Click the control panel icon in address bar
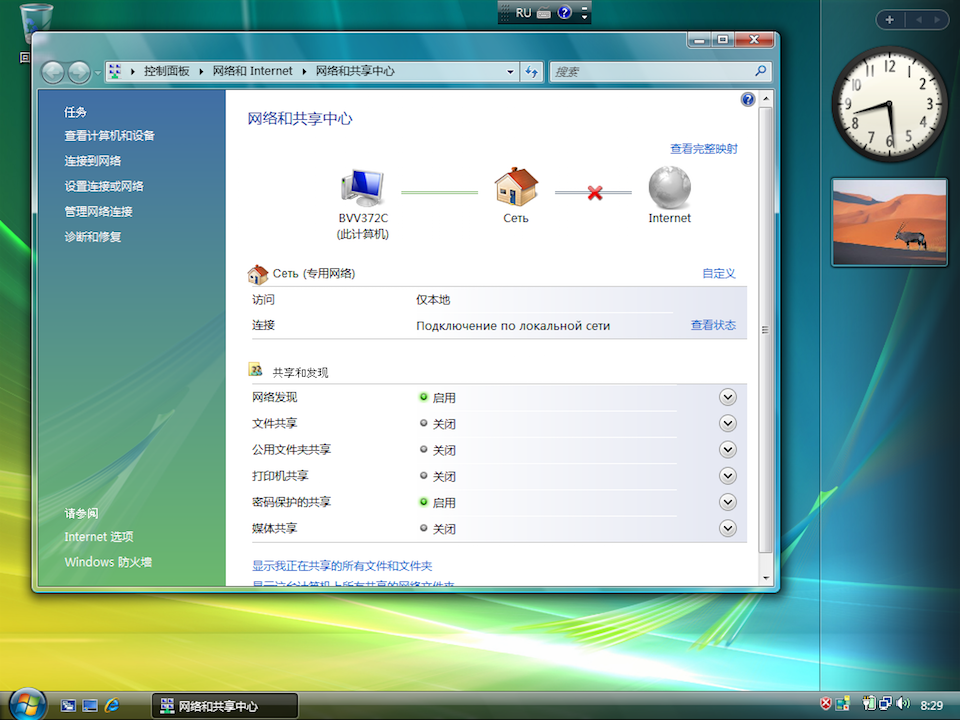The width and height of the screenshot is (960, 720). point(114,72)
